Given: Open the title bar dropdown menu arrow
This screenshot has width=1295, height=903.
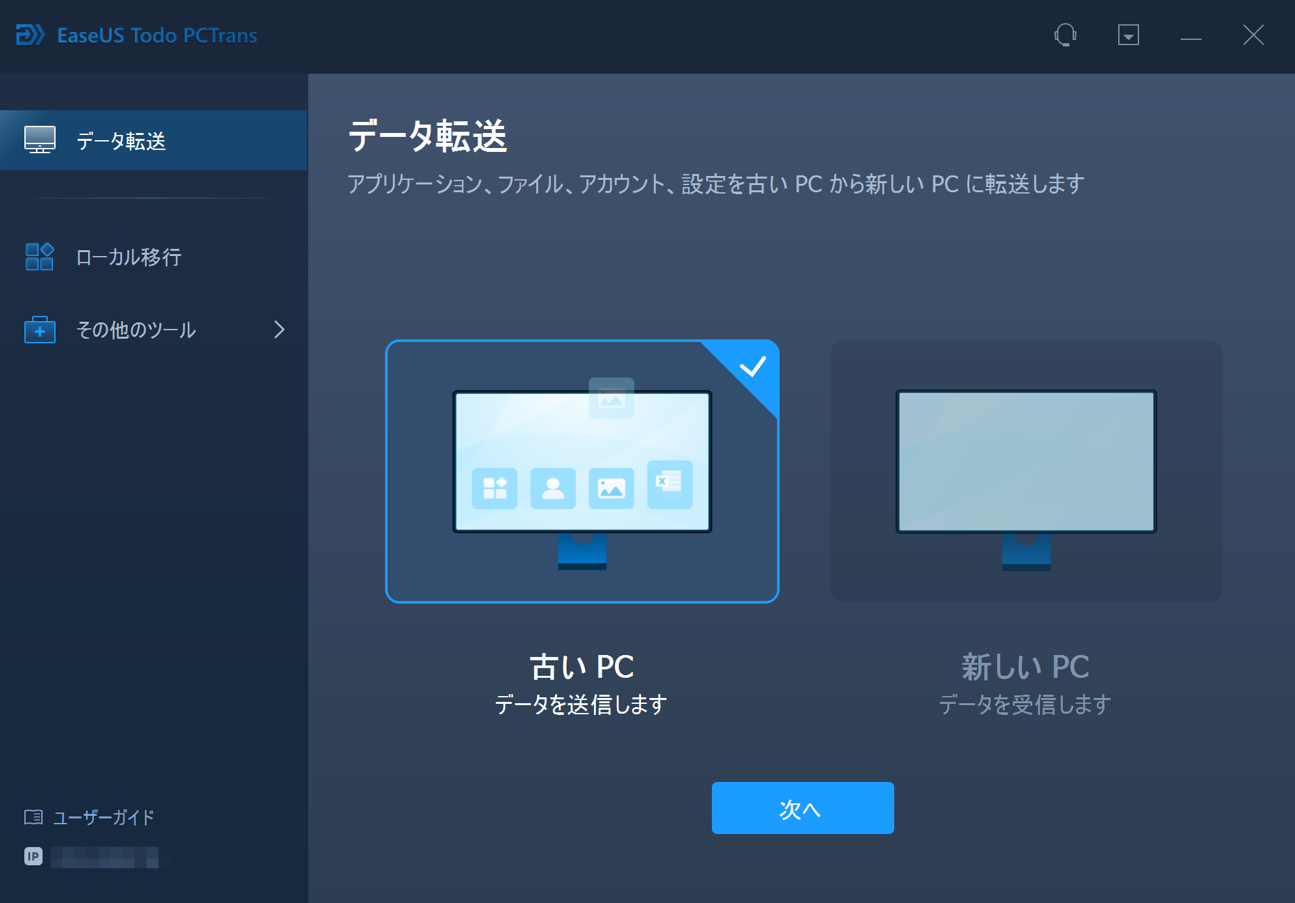Looking at the screenshot, I should pos(1128,35).
